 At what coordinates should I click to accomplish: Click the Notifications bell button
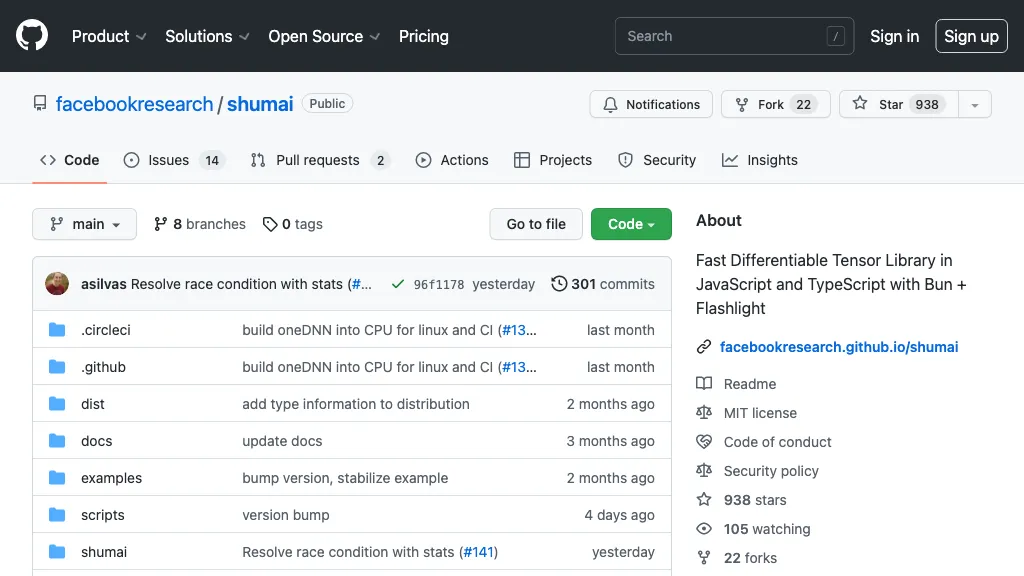(x=651, y=104)
